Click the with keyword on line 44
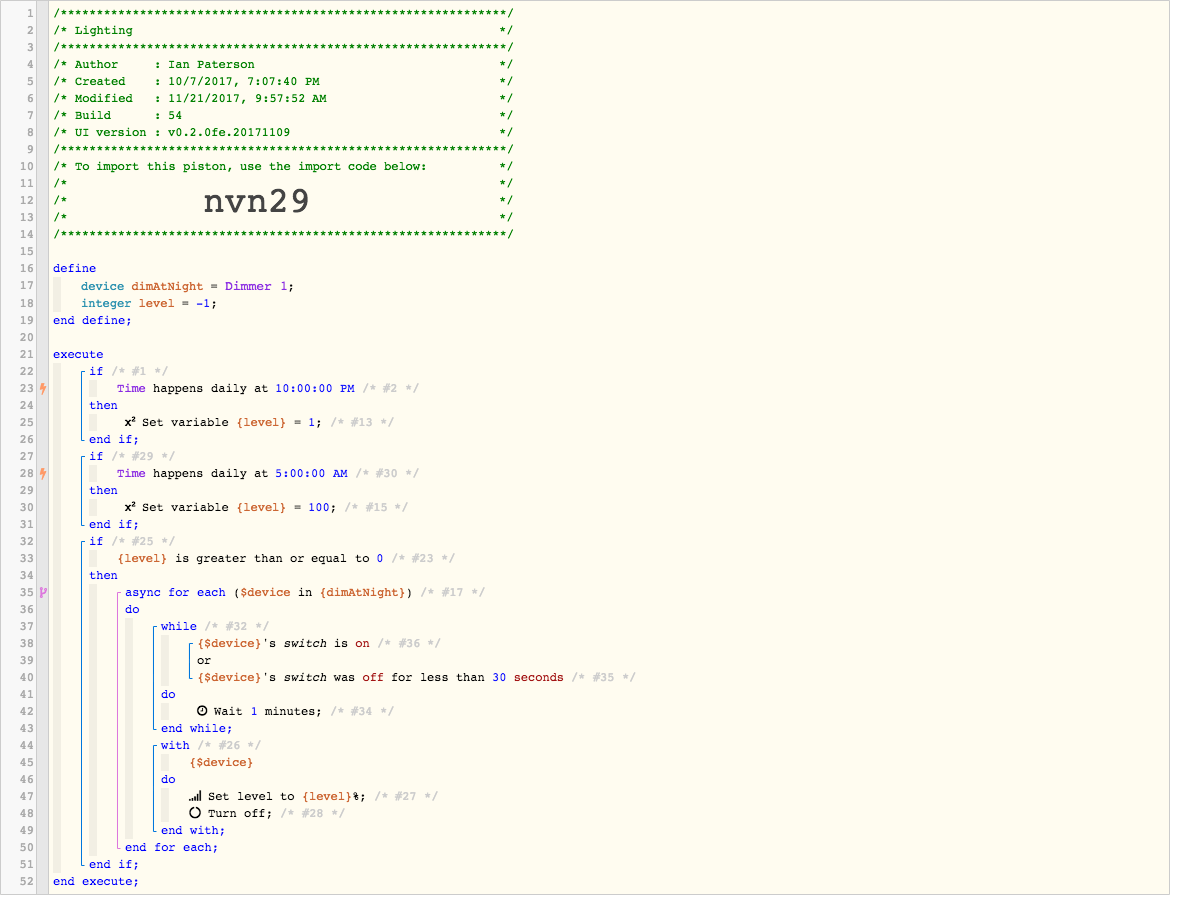 click(176, 747)
